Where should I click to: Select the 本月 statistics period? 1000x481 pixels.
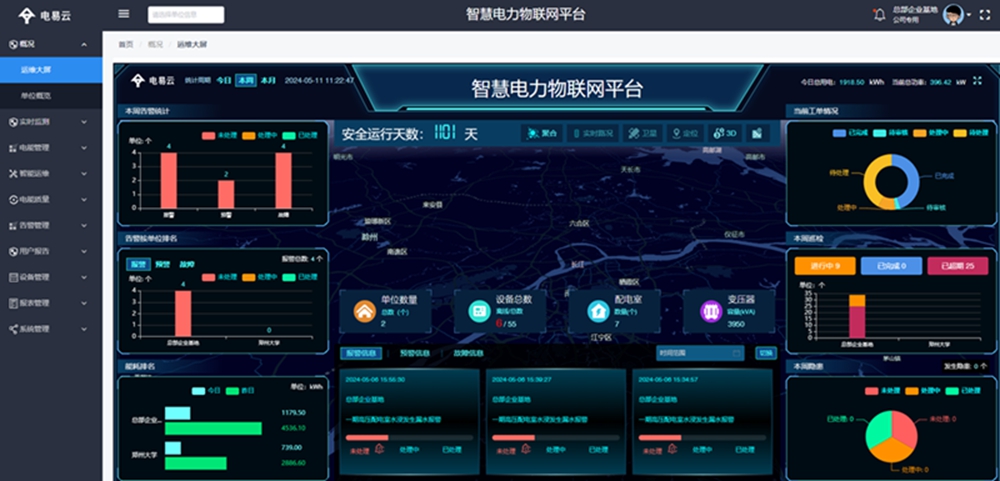(267, 80)
